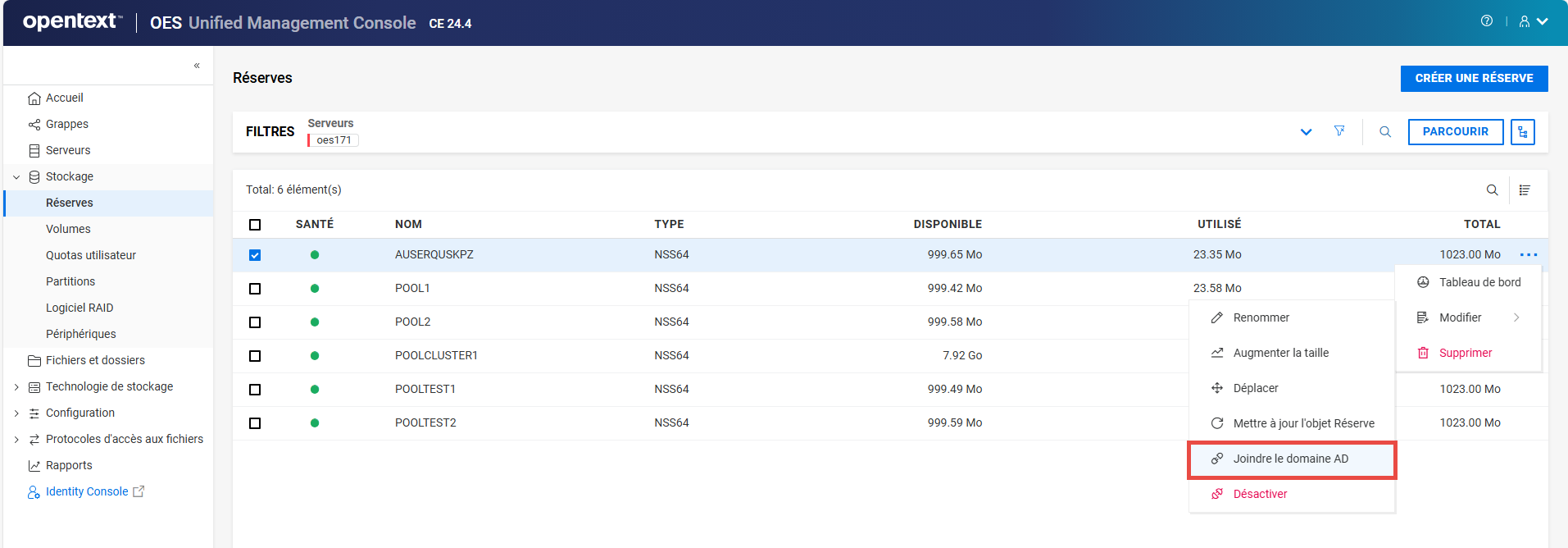Image resolution: width=1568 pixels, height=548 pixels.
Task: Click the help question mark icon
Action: click(1486, 21)
